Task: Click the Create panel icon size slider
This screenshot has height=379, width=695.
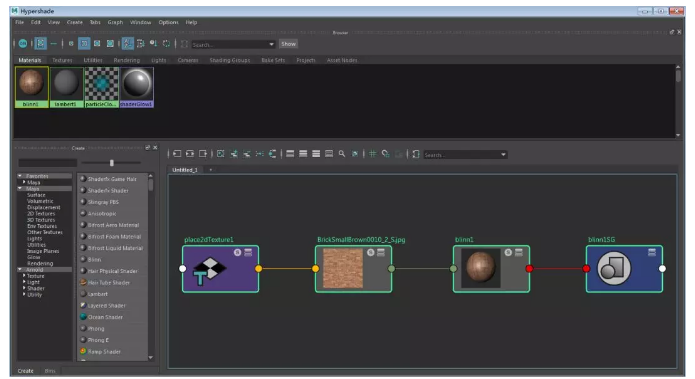Action: (112, 163)
